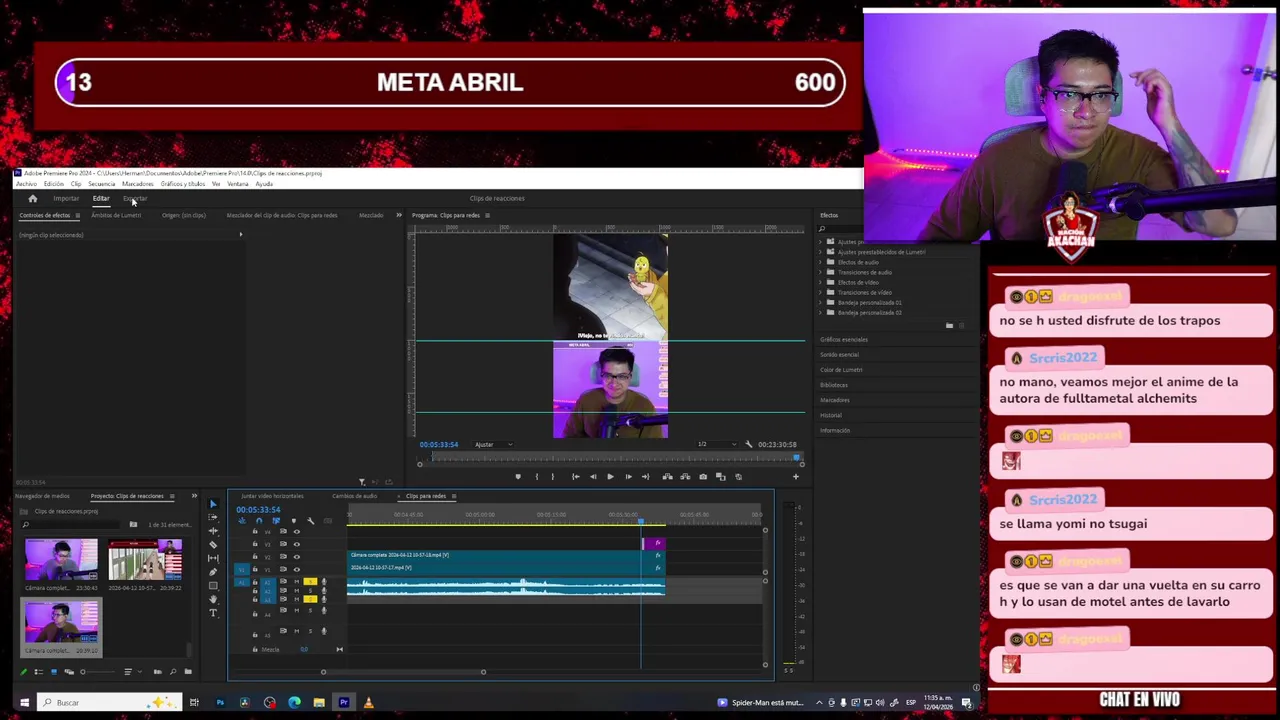Expand Transiciones de audio folder
This screenshot has height=720, width=1280.
[821, 272]
